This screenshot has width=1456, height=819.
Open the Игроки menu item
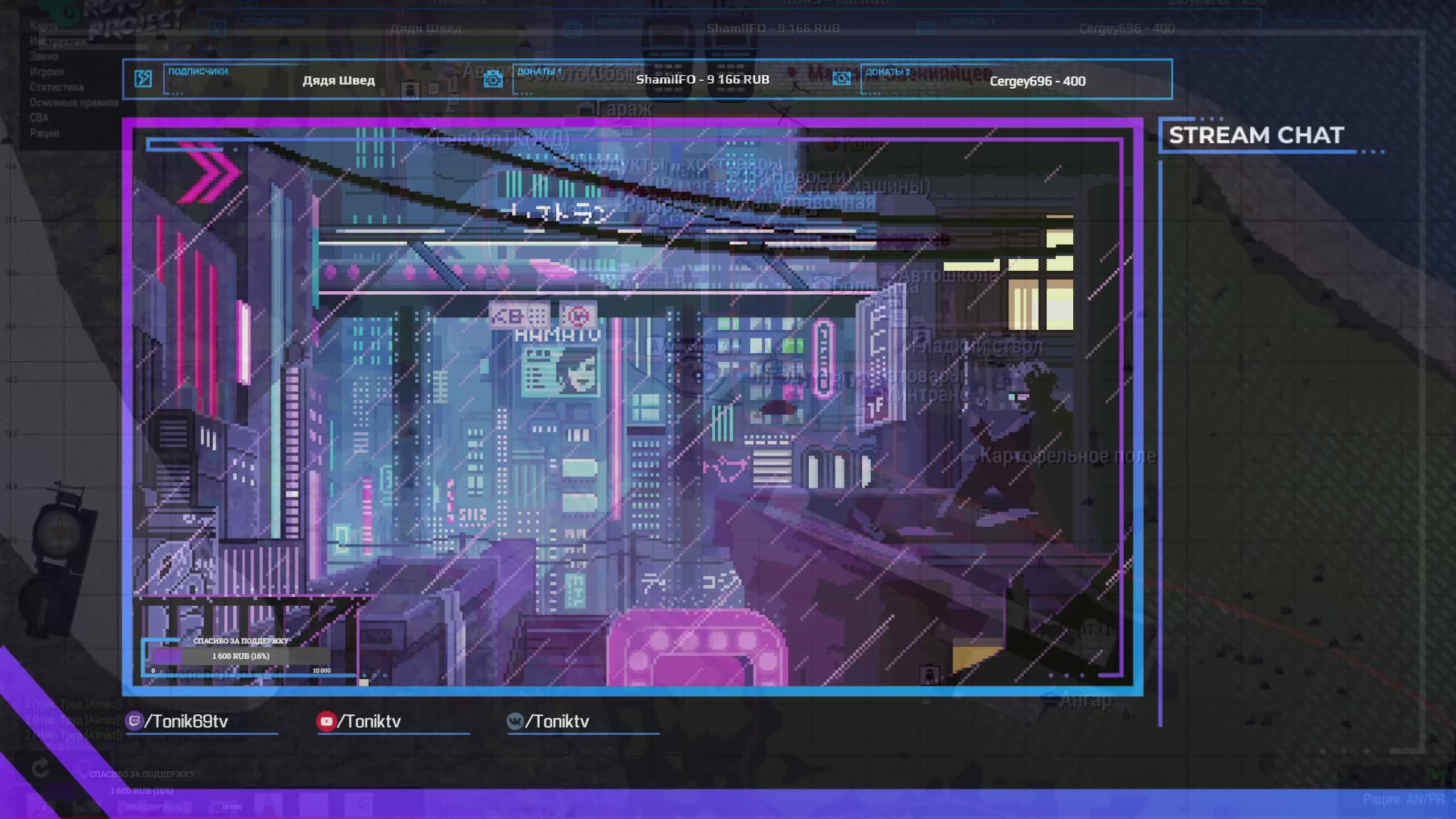pos(47,72)
